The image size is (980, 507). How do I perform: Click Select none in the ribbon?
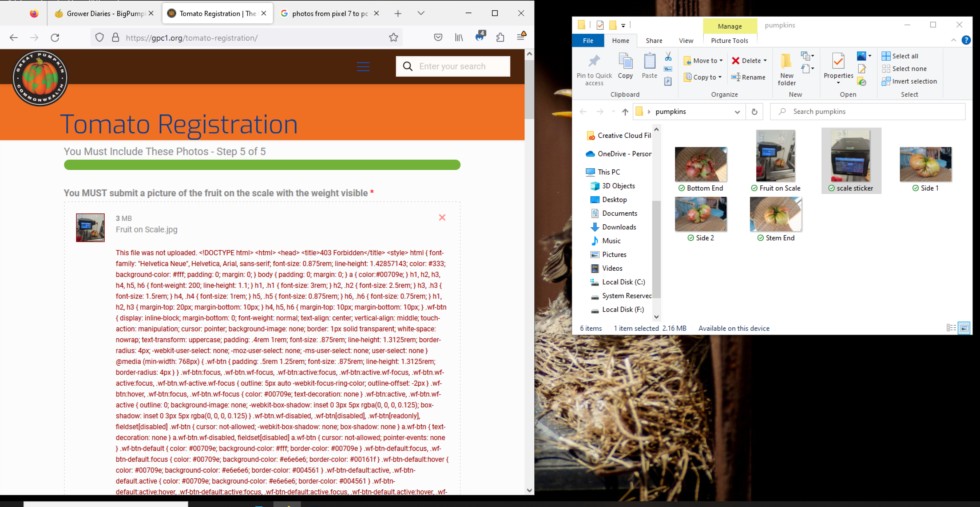(906, 69)
